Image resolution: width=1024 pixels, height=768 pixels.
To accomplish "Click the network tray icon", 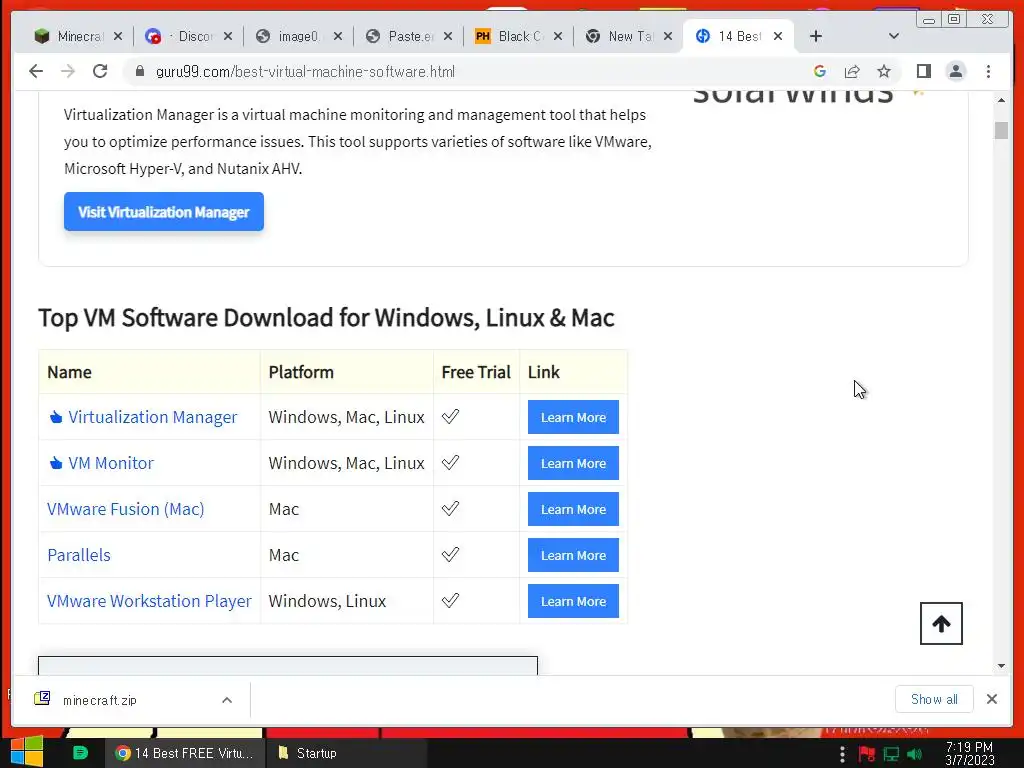I will click(891, 754).
